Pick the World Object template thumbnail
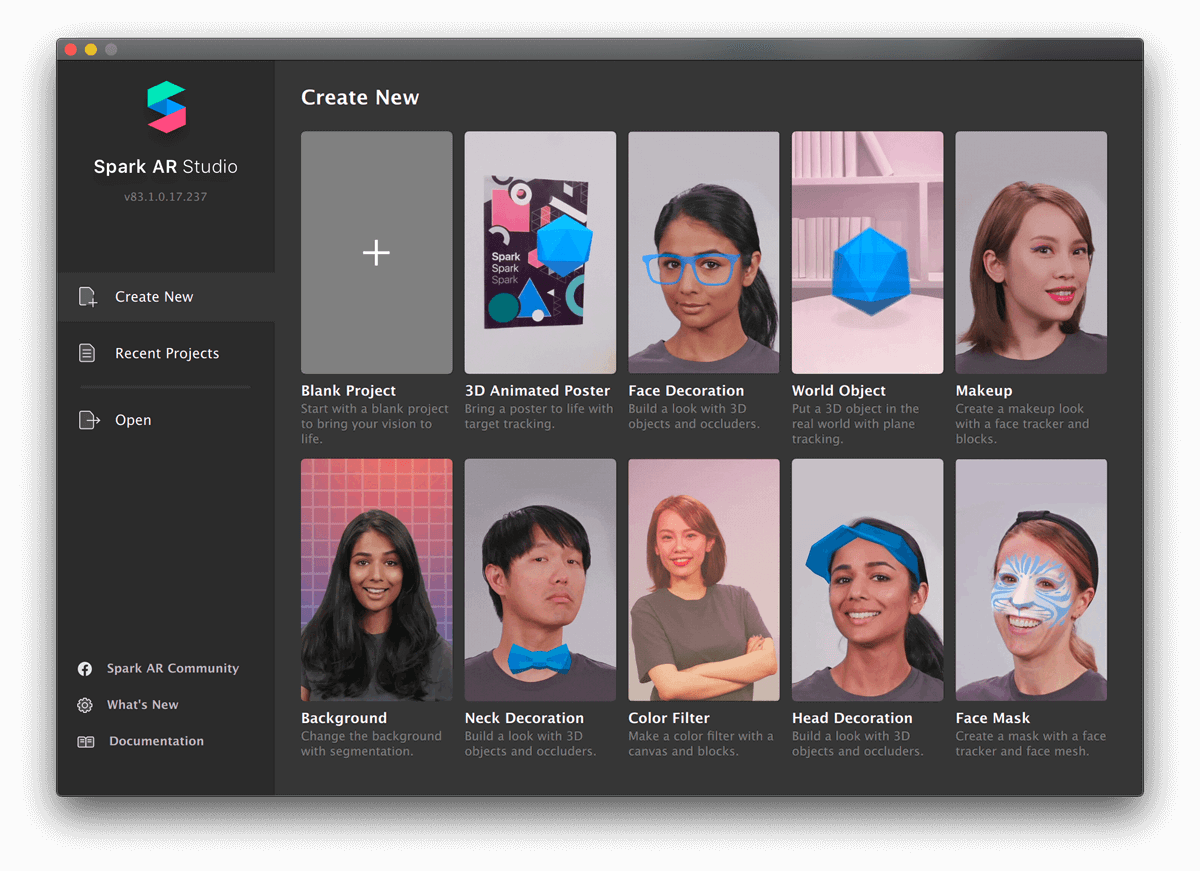This screenshot has height=871, width=1200. pyautogui.click(x=867, y=253)
